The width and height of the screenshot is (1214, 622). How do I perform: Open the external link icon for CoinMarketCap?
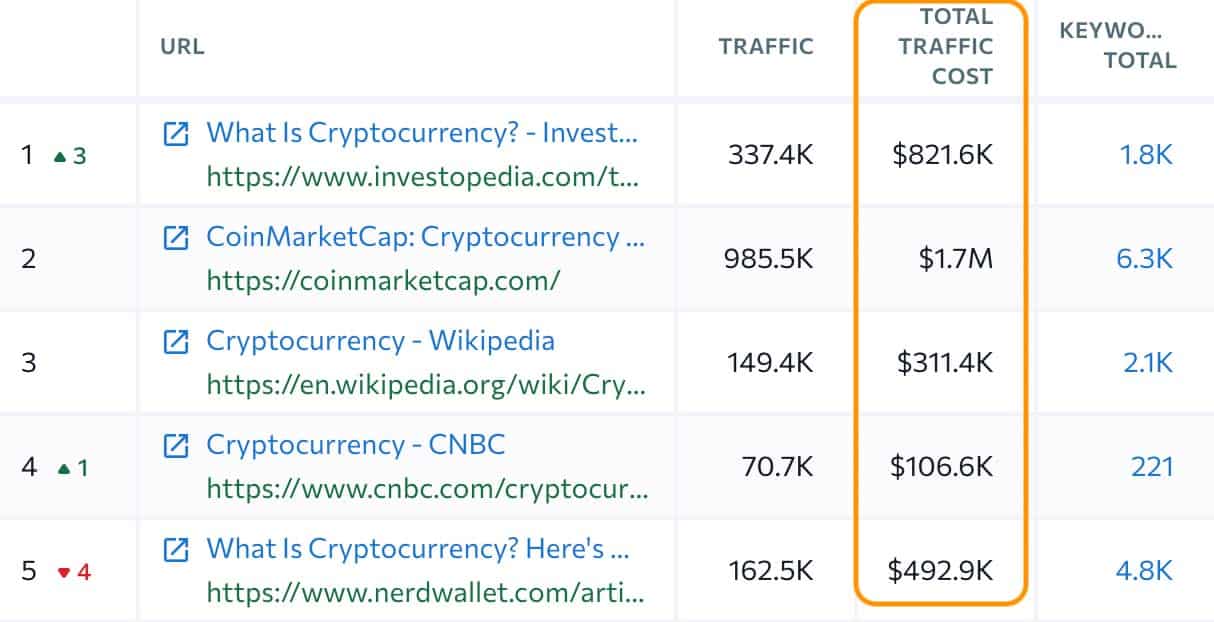[177, 238]
